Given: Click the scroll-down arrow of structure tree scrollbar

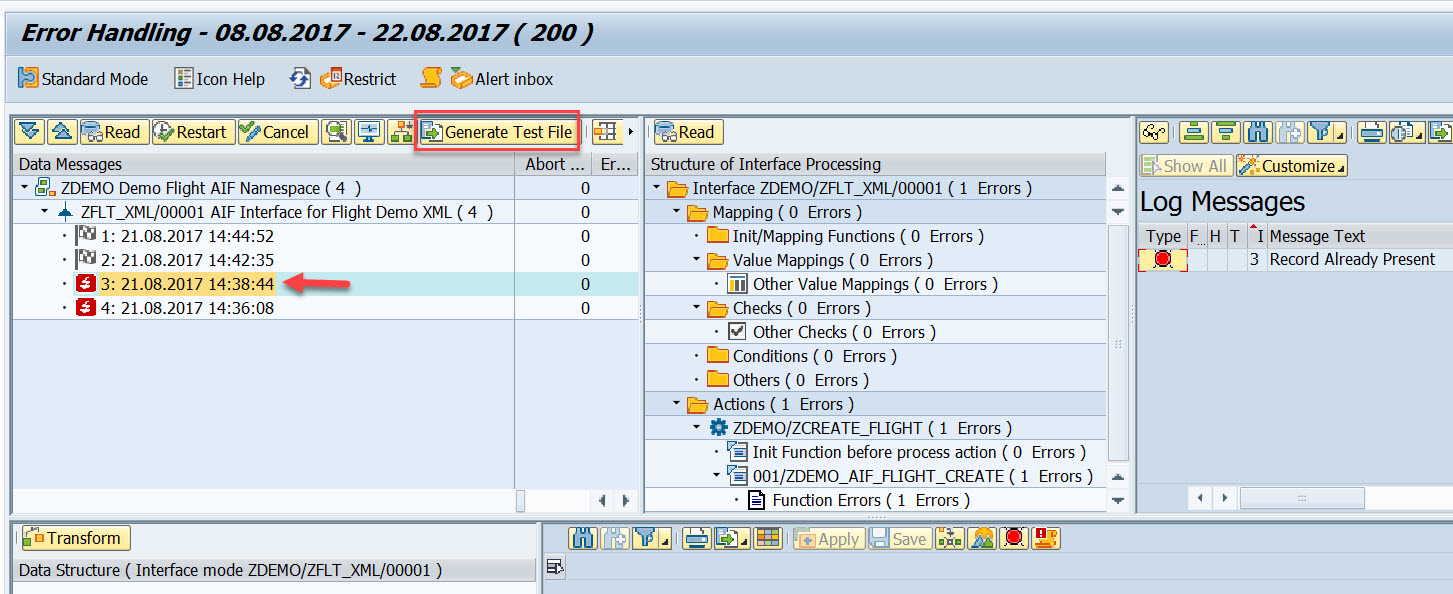Looking at the screenshot, I should tap(1118, 500).
